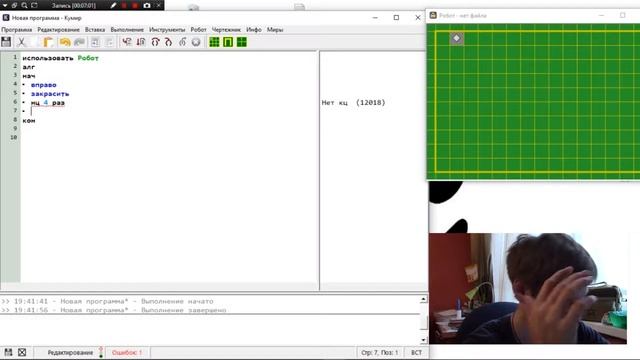Open the Миры menu
This screenshot has height=360, width=640.
click(x=275, y=29)
